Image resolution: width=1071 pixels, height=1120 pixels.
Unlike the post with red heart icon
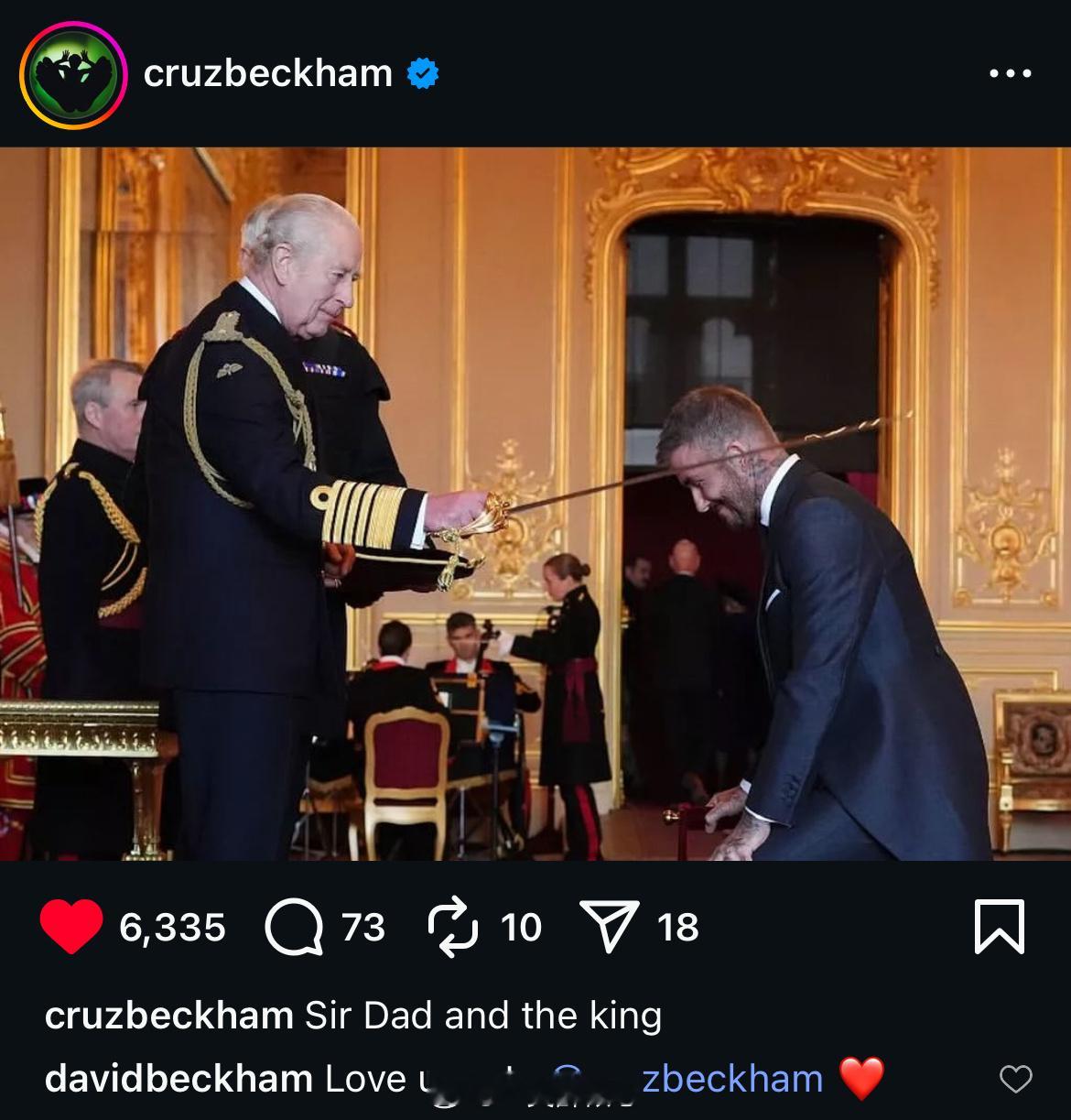coord(71,927)
